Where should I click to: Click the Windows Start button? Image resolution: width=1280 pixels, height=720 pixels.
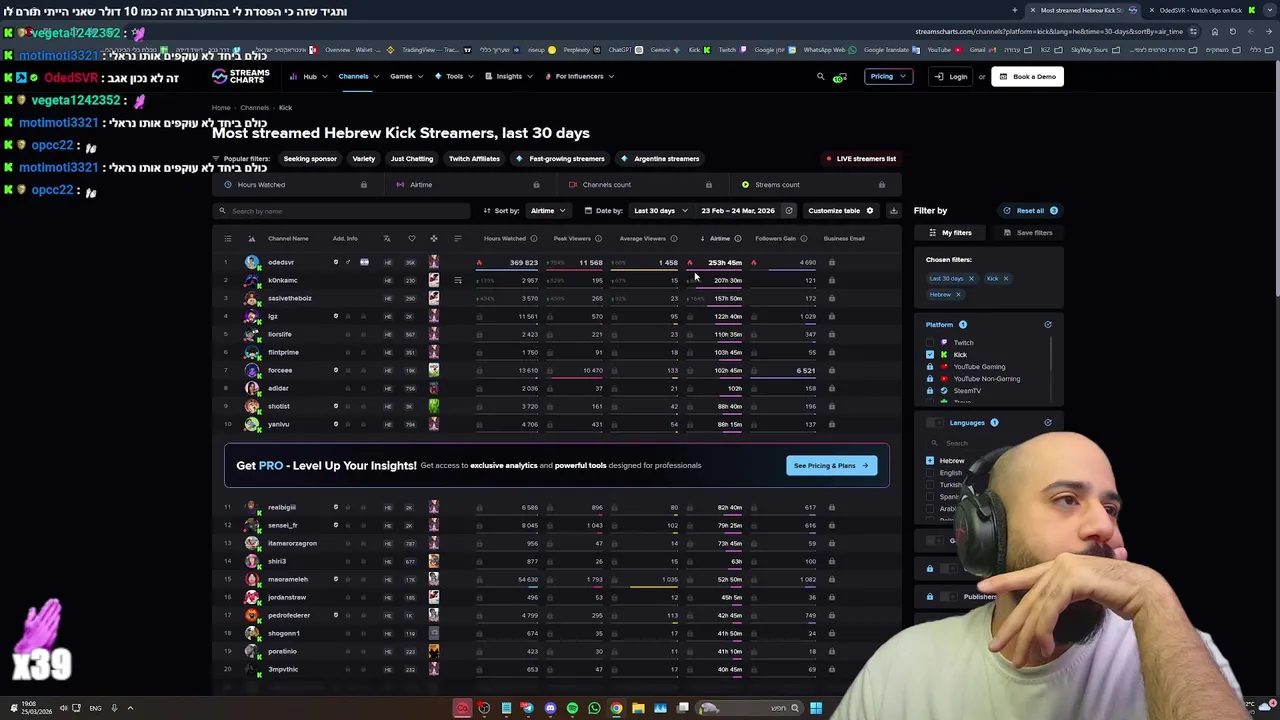tap(816, 708)
